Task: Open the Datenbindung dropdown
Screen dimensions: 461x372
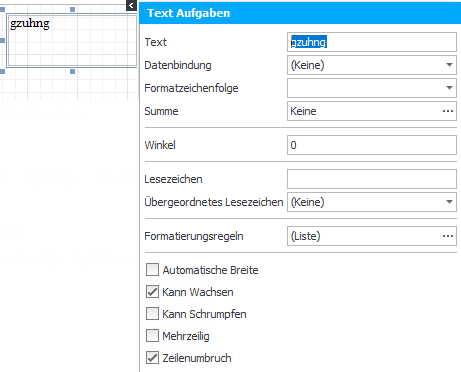Action: pos(449,65)
